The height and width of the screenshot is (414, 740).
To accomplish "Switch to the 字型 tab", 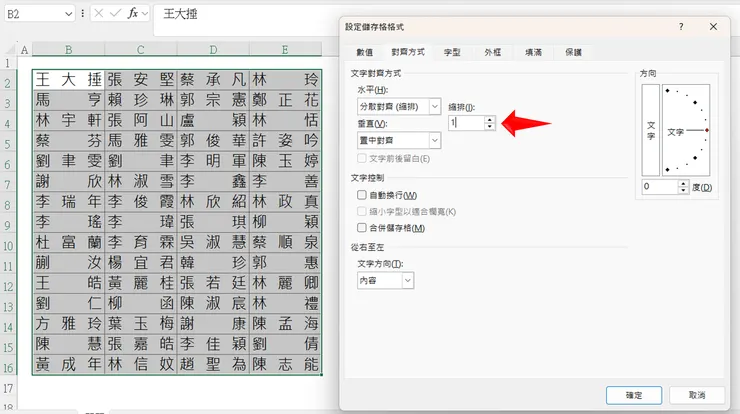I will [x=452, y=52].
